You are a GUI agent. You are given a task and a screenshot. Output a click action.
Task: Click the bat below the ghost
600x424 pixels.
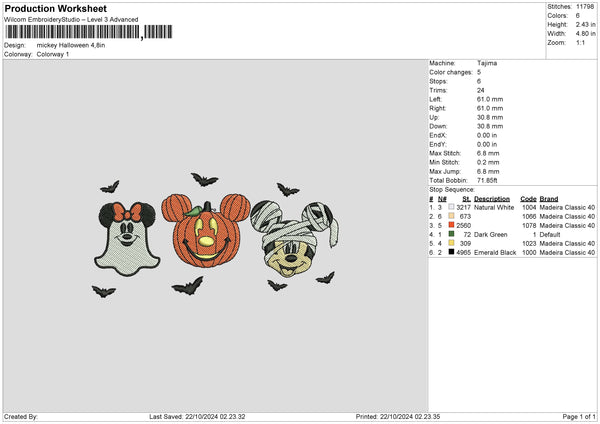[x=103, y=292]
